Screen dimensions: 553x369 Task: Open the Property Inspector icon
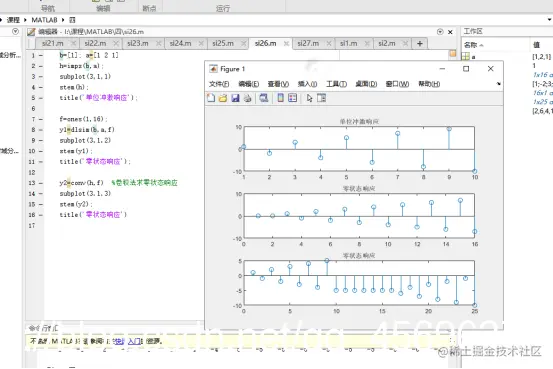(x=321, y=98)
